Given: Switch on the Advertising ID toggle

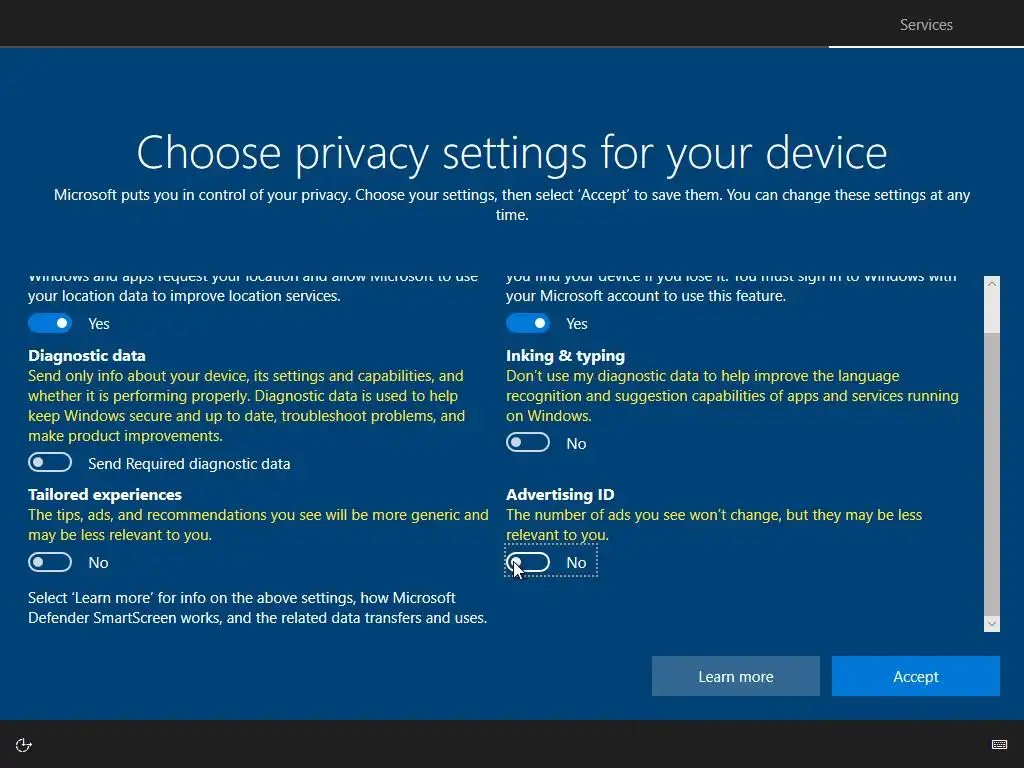Looking at the screenshot, I should click(x=528, y=562).
